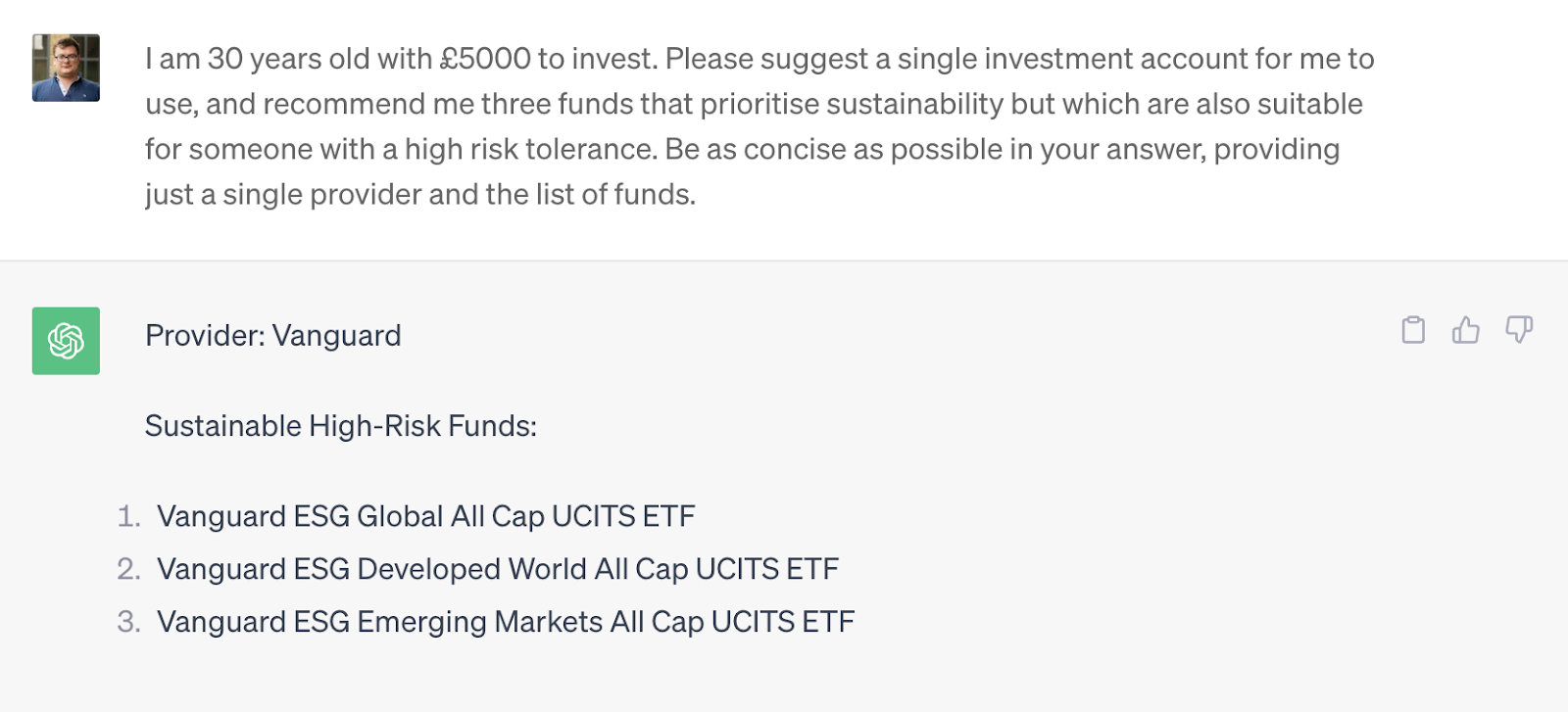Click the ChatGPT logo avatar
Screen dimensions: 1568x712
(66, 341)
